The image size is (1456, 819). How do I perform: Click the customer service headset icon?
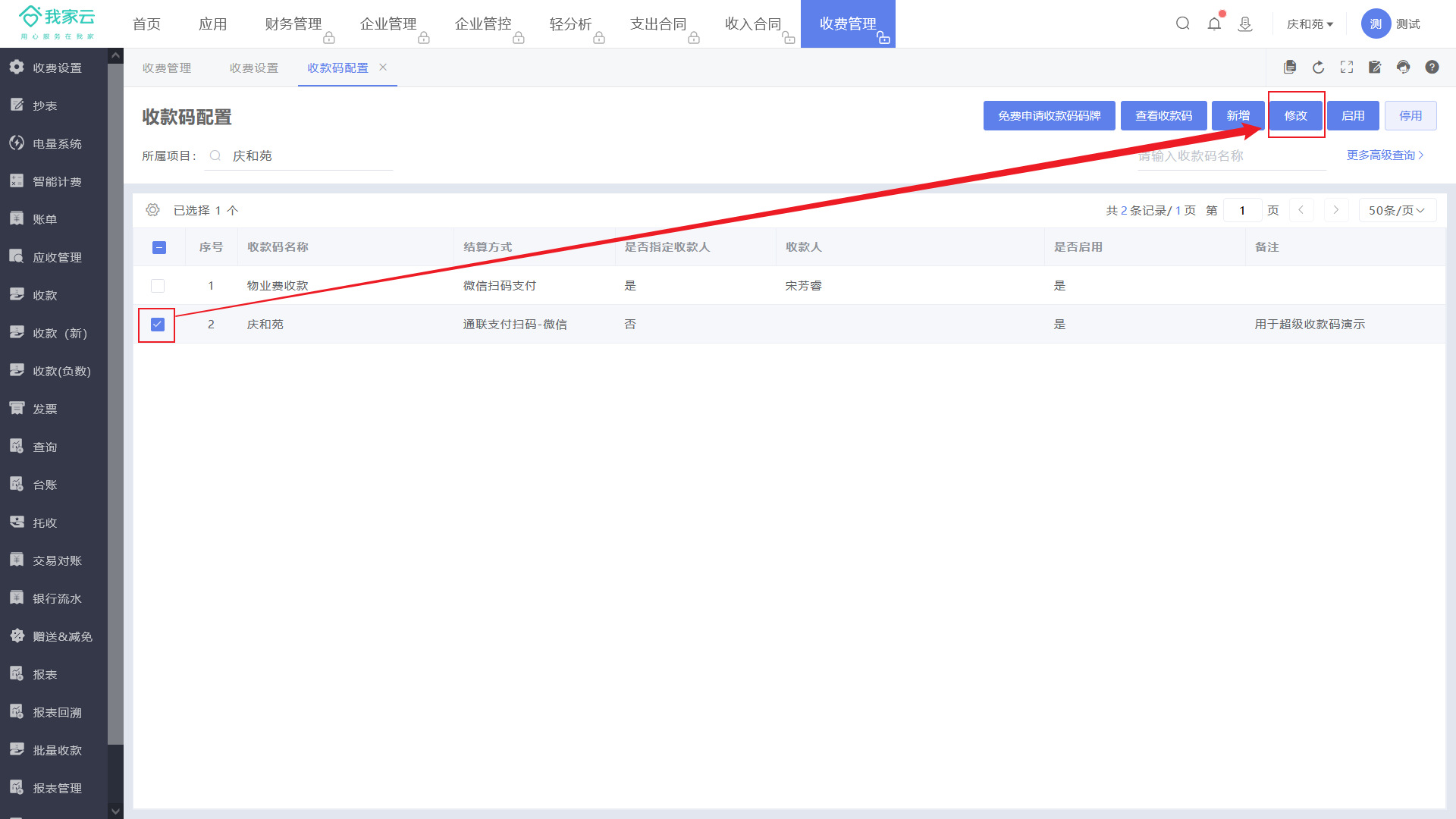(x=1403, y=67)
